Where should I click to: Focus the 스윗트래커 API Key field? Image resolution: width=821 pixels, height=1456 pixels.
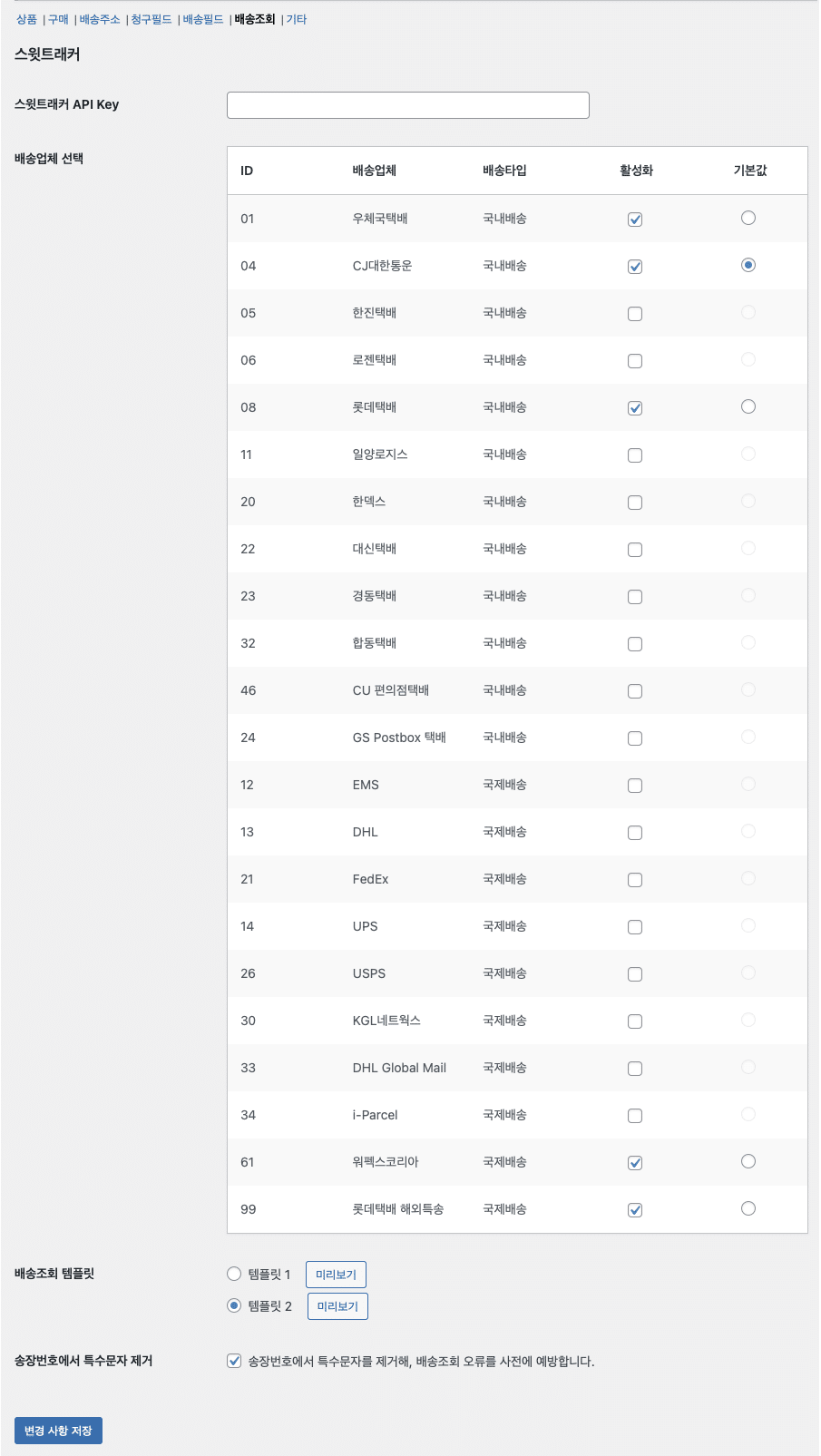408,105
